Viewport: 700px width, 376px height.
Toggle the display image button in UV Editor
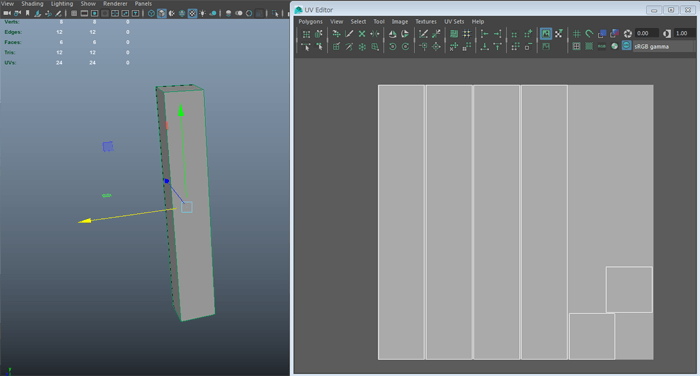click(546, 34)
